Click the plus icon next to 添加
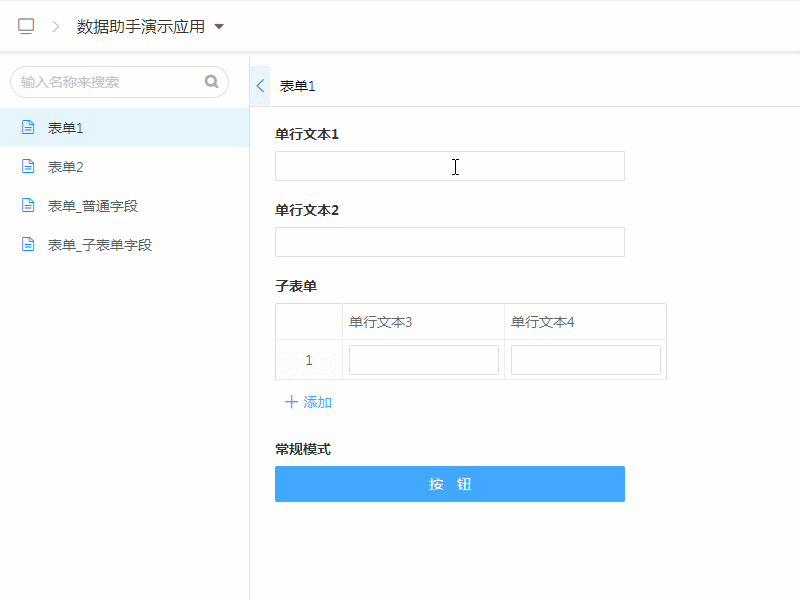This screenshot has height=600, width=800. pos(291,402)
